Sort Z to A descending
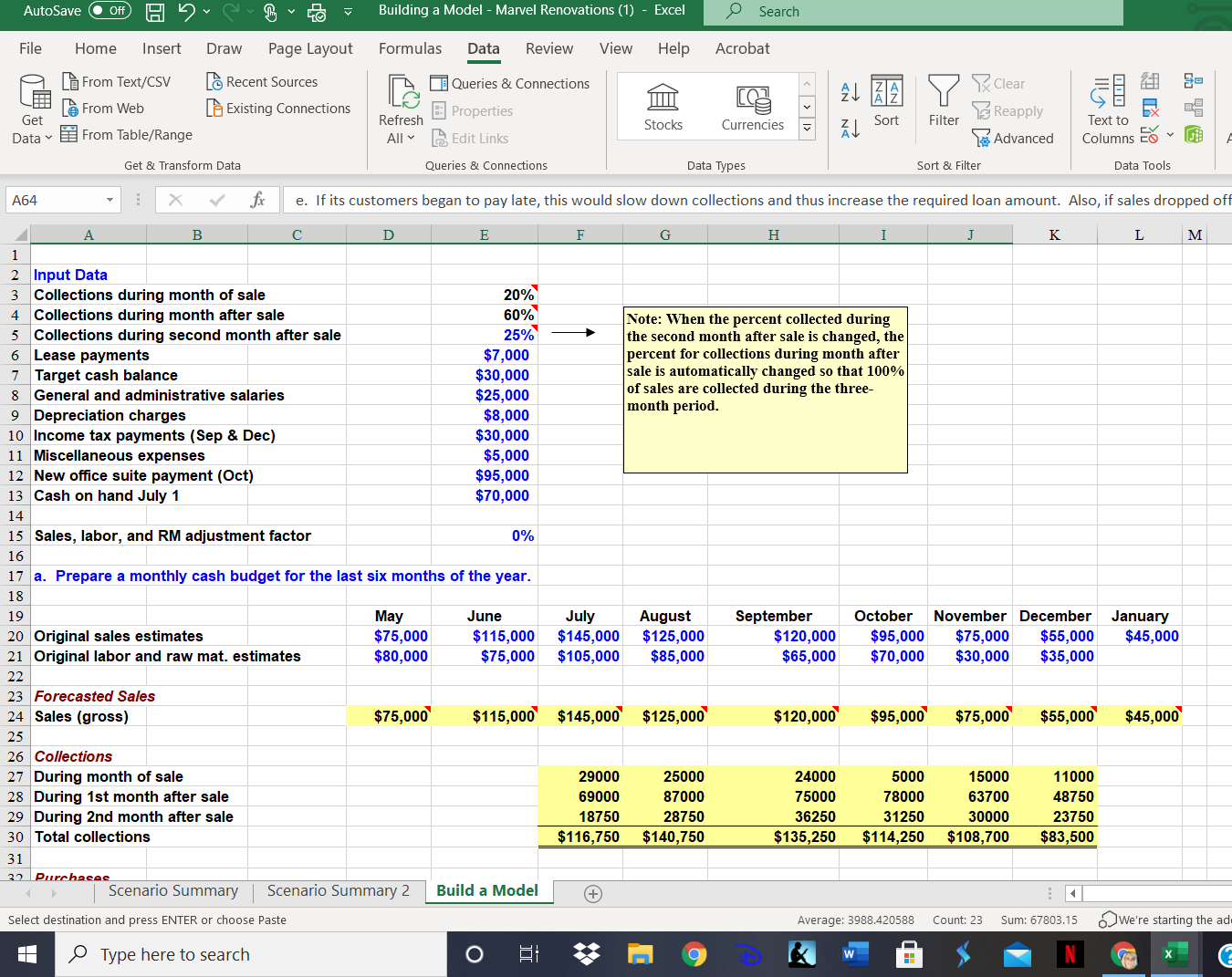 pyautogui.click(x=850, y=129)
